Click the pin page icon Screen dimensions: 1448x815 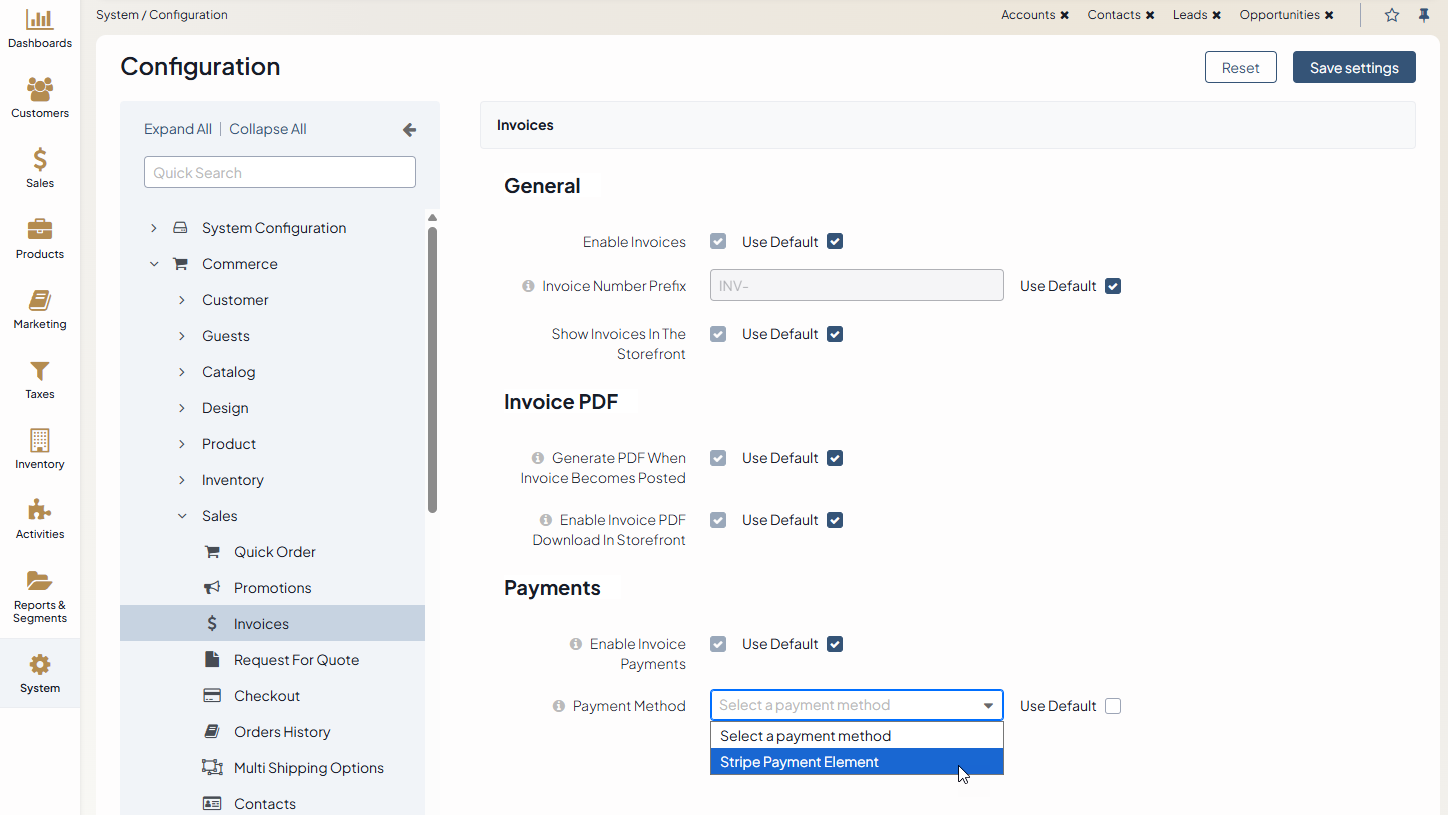click(x=1424, y=15)
